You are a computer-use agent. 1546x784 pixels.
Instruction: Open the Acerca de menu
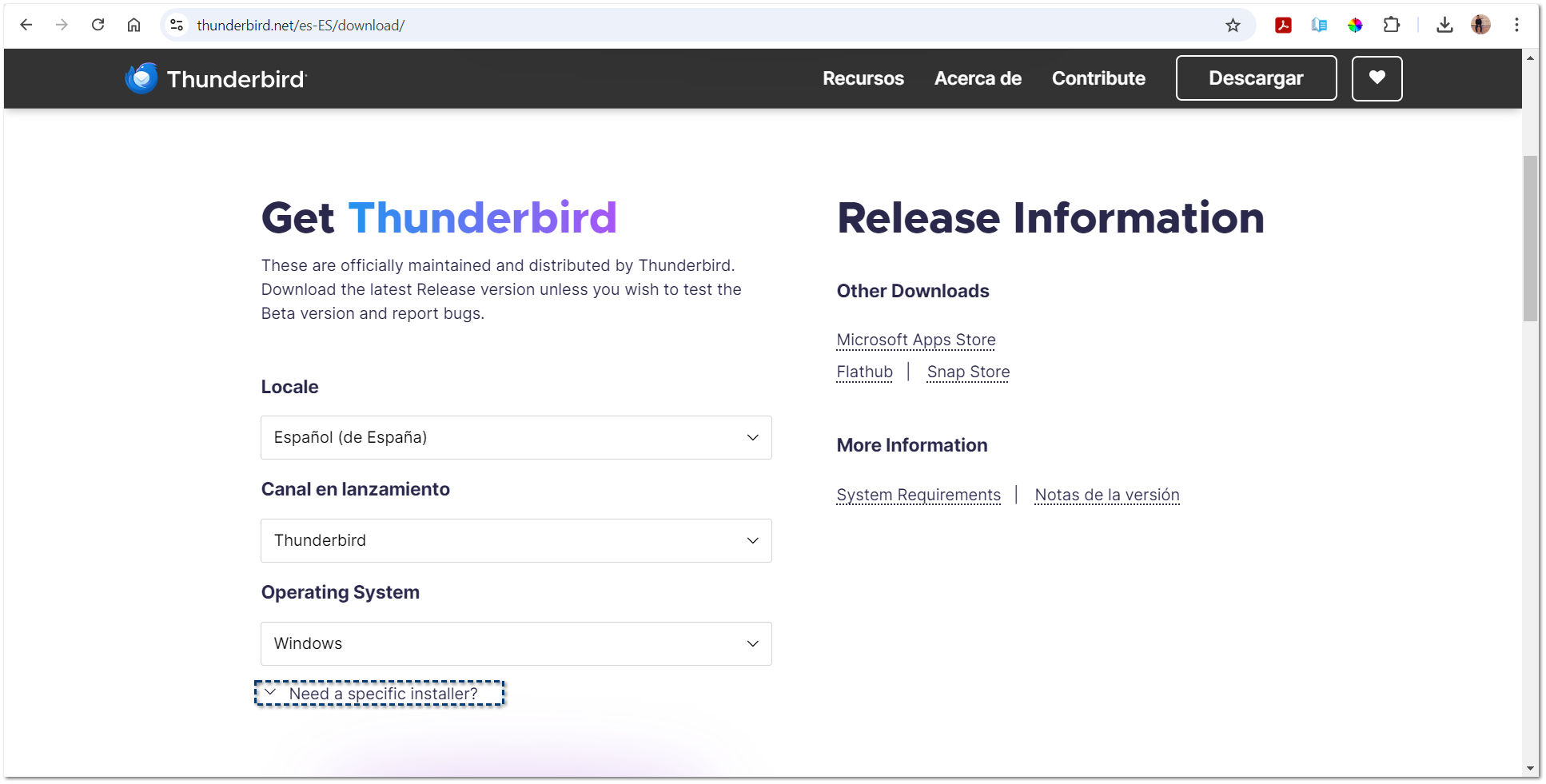tap(978, 78)
